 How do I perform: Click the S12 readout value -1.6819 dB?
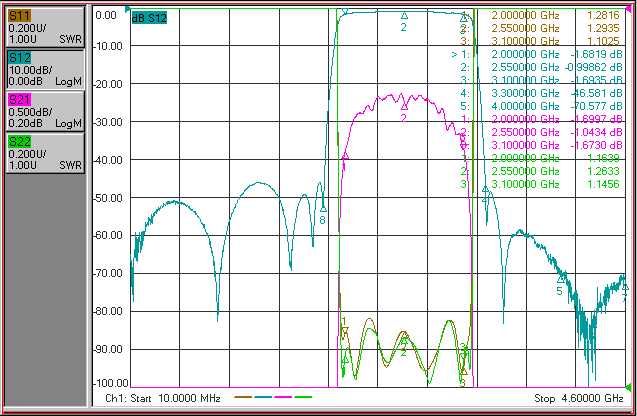(596, 54)
